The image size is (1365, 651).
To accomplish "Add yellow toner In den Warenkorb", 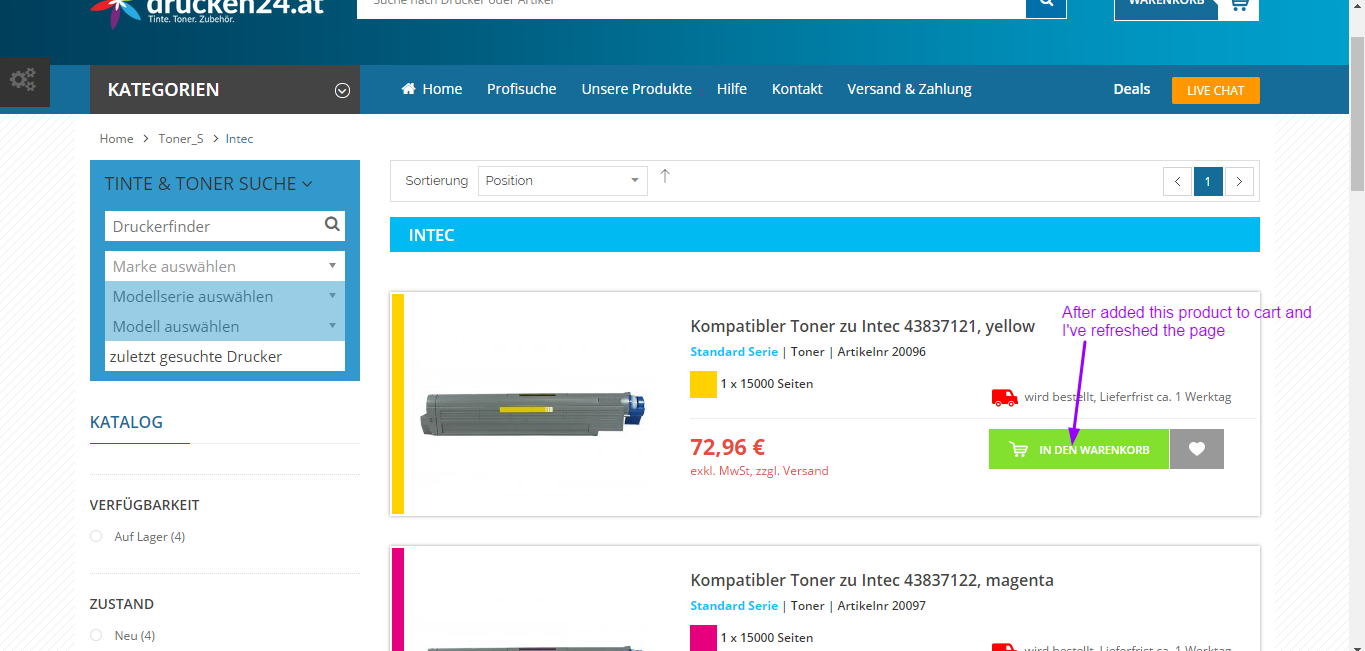I will [1078, 449].
